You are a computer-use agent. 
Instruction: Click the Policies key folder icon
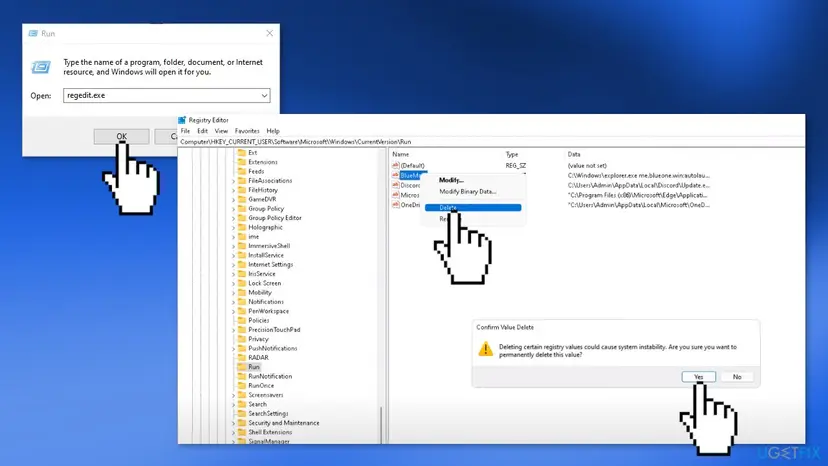pos(242,320)
